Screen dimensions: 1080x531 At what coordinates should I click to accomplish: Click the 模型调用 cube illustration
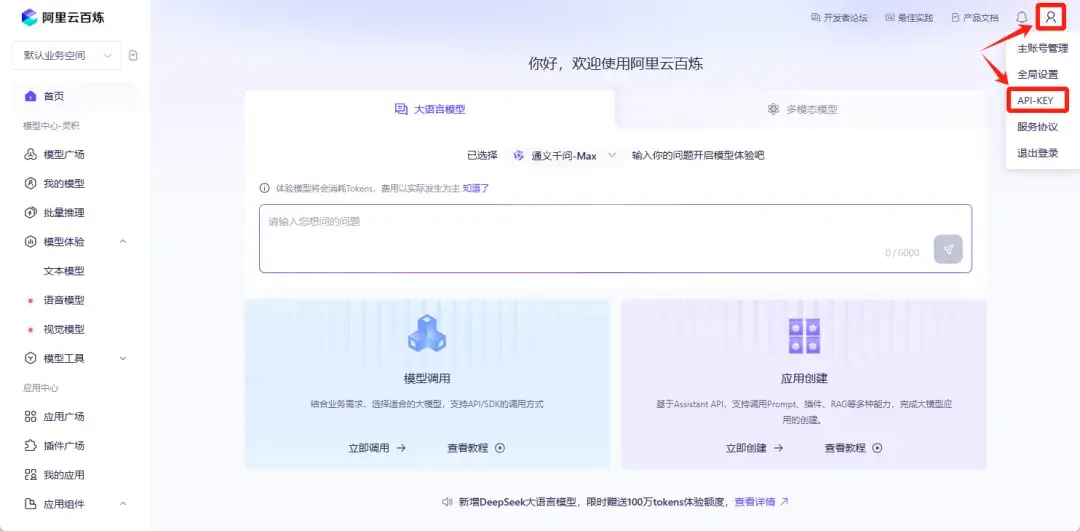(x=427, y=335)
